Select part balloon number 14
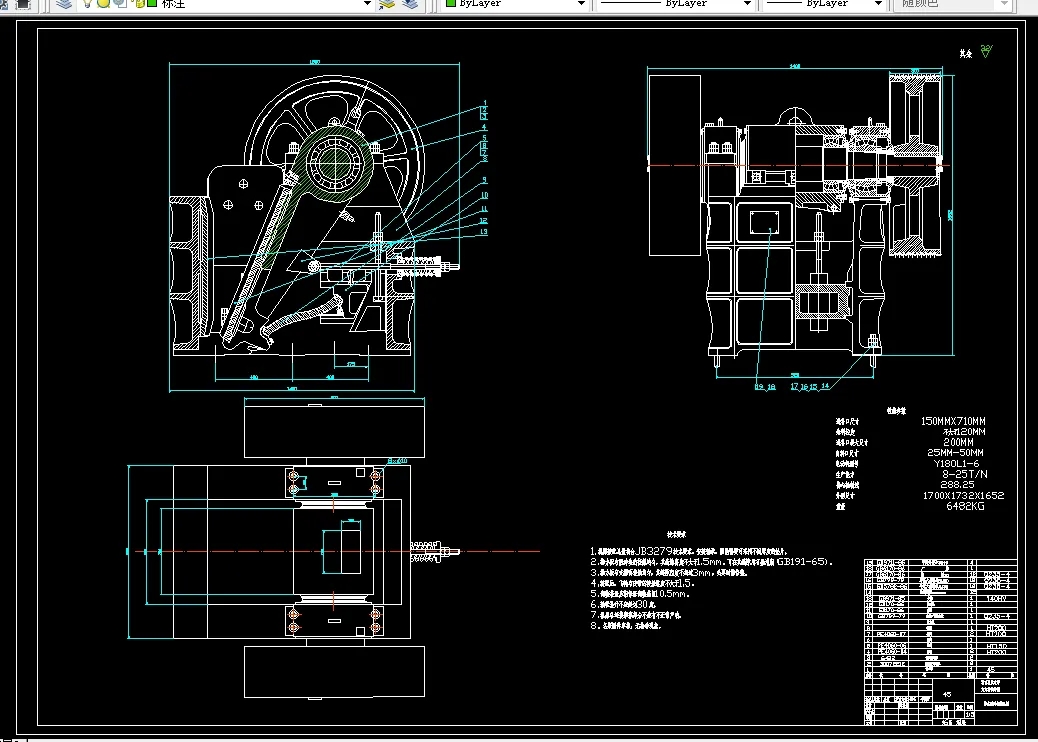Viewport: 1038px width, 742px height. [825, 387]
